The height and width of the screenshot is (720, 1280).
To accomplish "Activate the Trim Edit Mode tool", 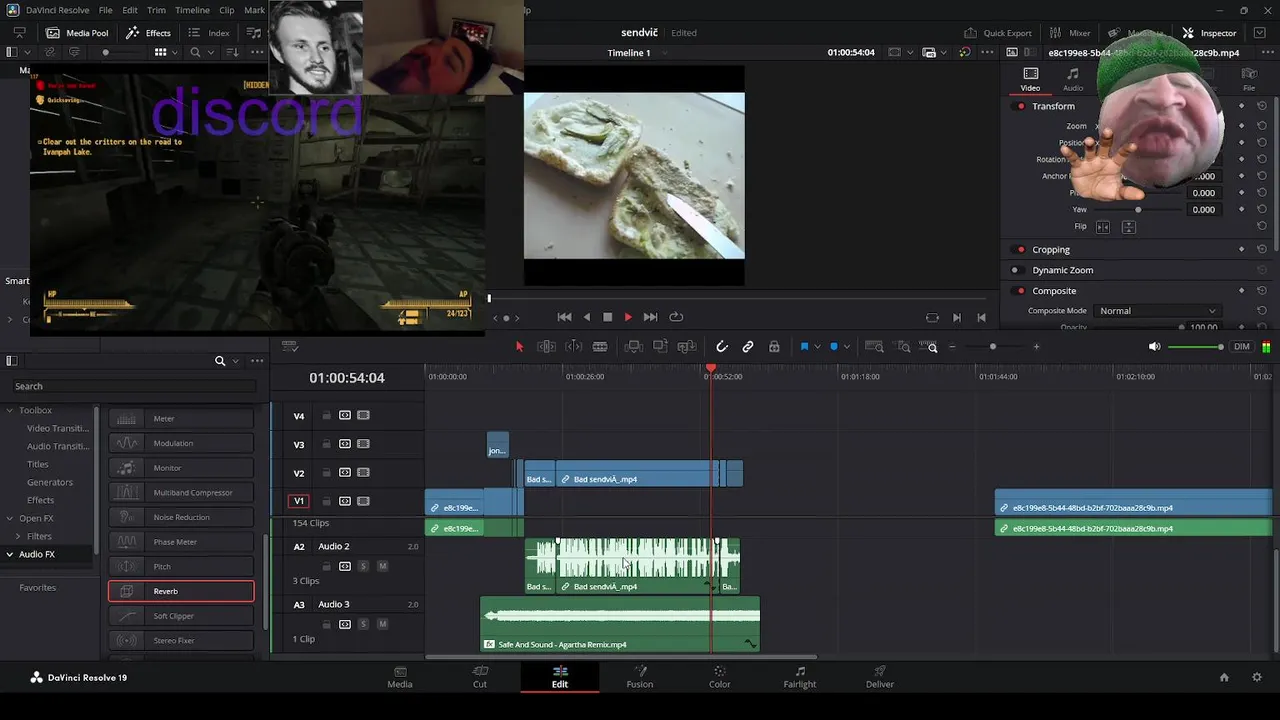I will tap(547, 347).
